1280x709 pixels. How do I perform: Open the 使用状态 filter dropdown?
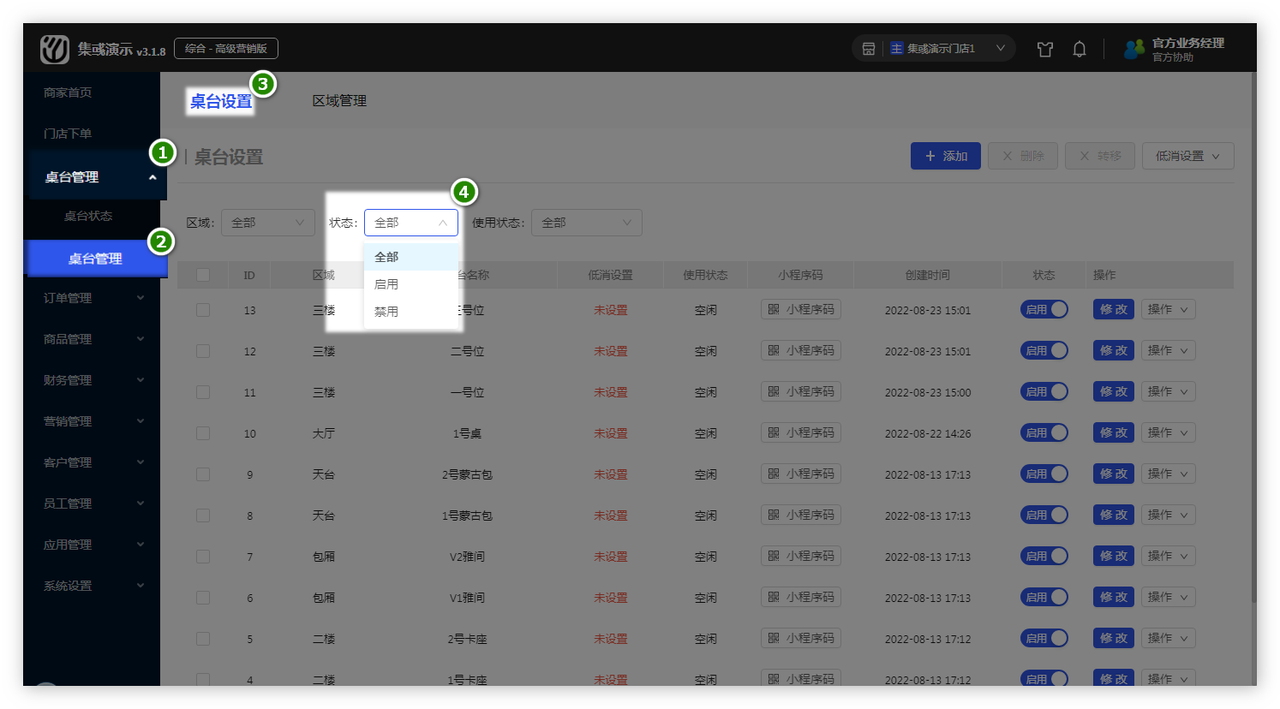586,223
